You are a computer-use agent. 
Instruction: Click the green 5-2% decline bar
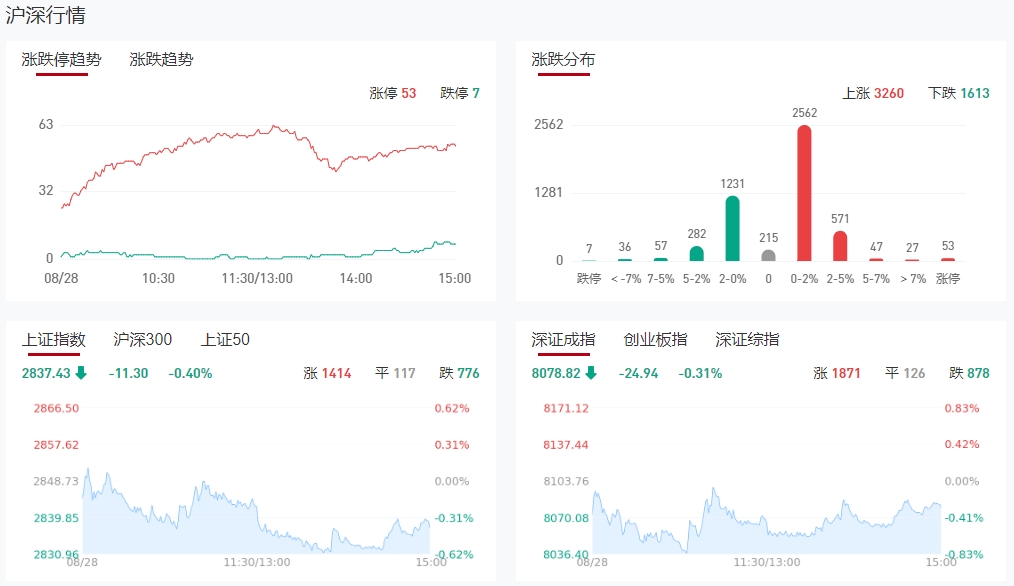[696, 253]
